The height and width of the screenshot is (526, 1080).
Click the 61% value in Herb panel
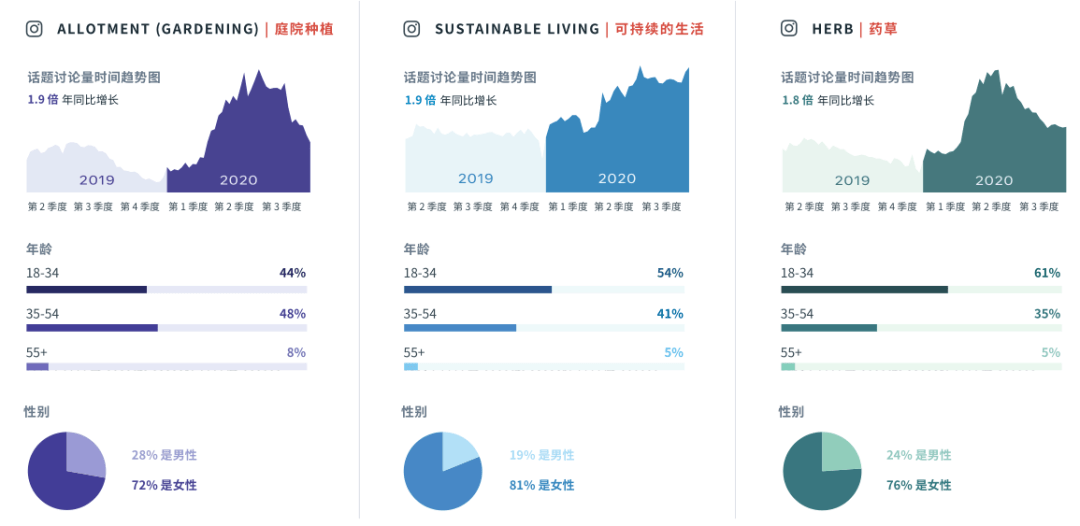(1047, 273)
